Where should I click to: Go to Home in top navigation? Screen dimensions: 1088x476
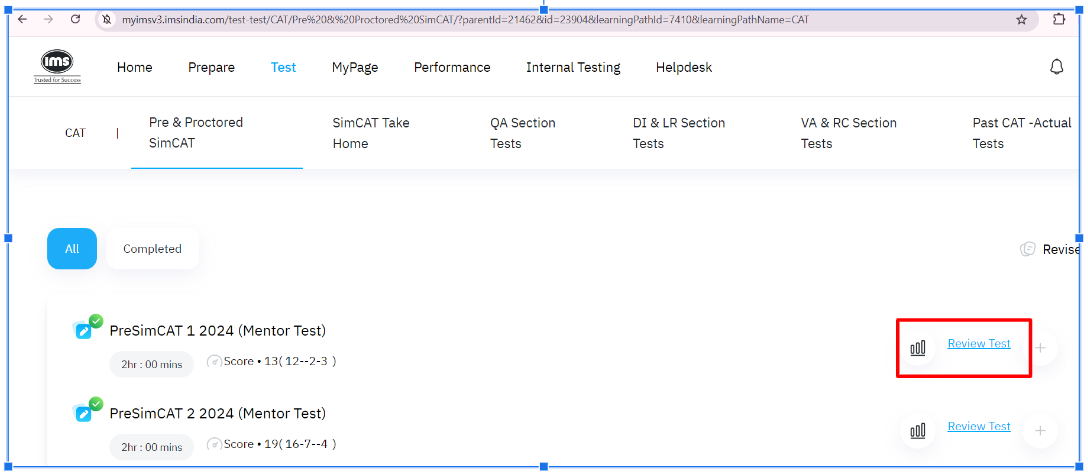(x=135, y=67)
